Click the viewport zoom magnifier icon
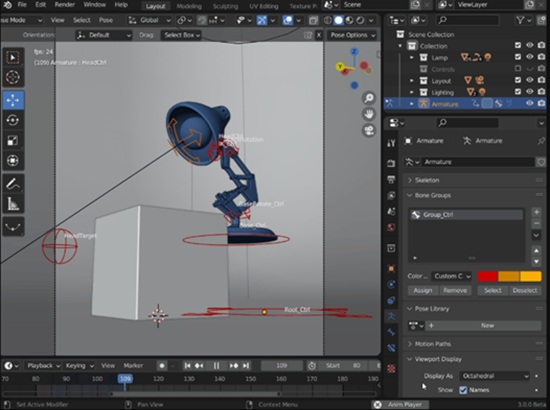The width and height of the screenshot is (550, 410). point(369,98)
